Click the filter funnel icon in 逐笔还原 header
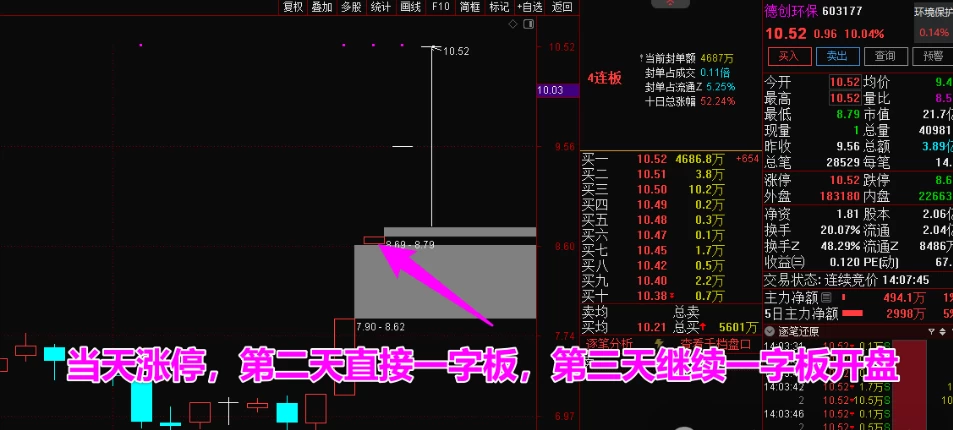The height and width of the screenshot is (430, 953). pos(931,331)
